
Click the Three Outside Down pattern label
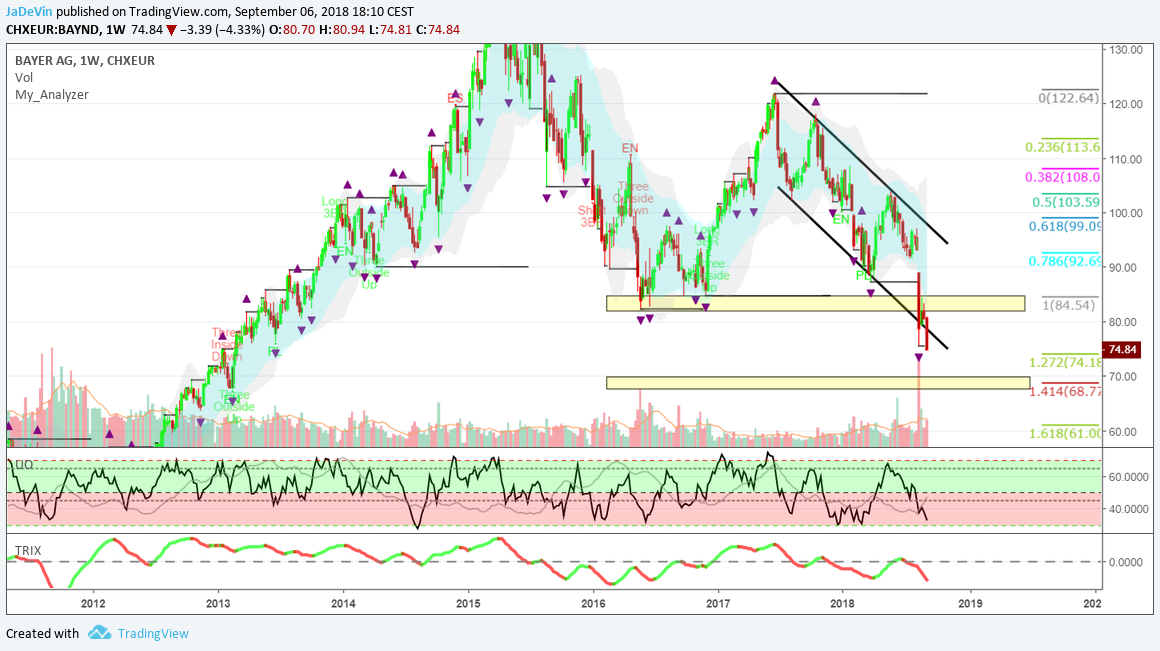click(633, 198)
